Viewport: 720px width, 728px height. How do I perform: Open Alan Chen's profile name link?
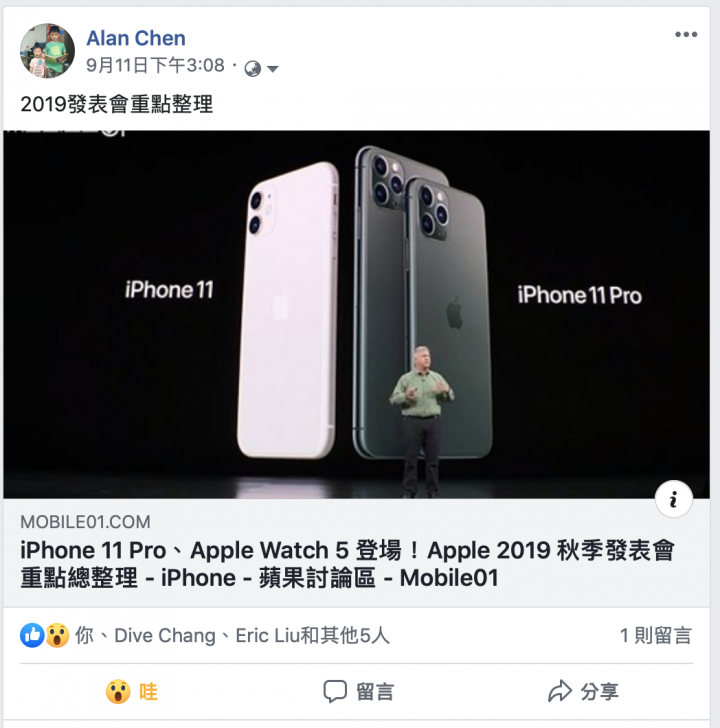(x=136, y=38)
